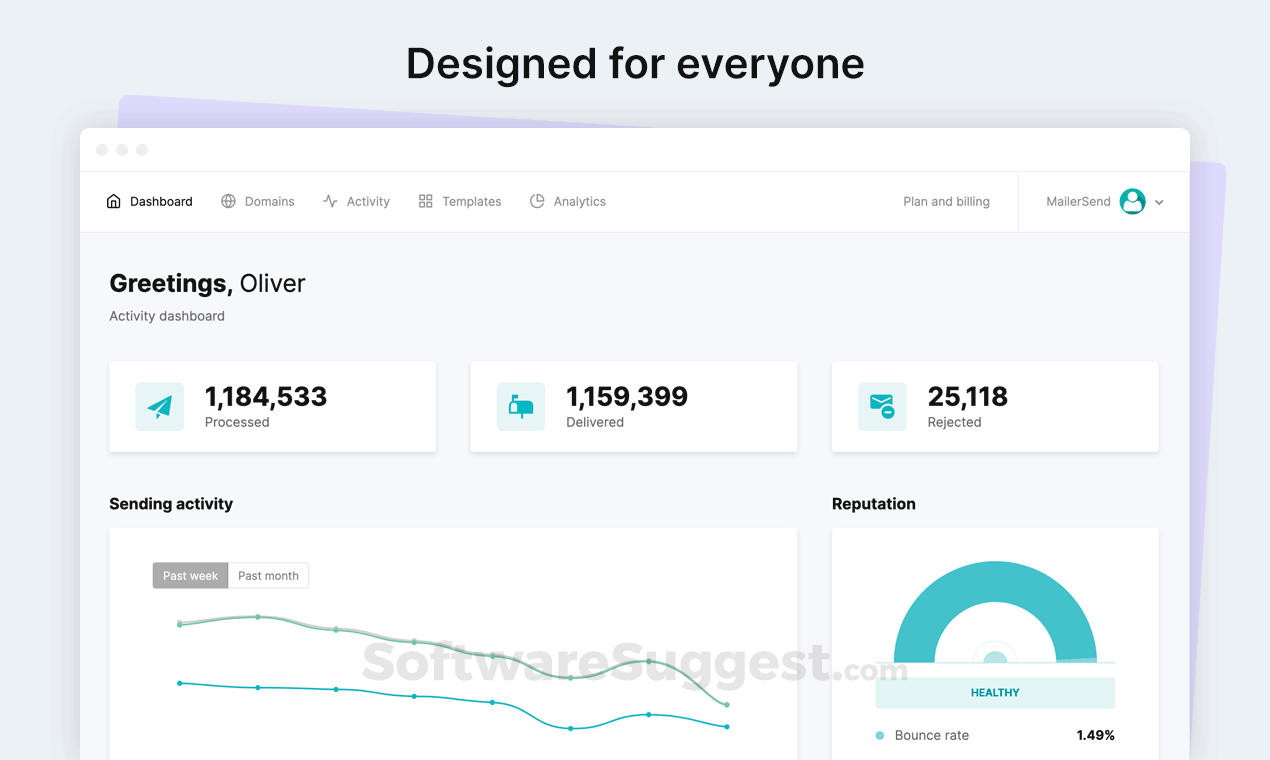Click the user avatar to open options
This screenshot has height=760, width=1270.
click(1133, 201)
